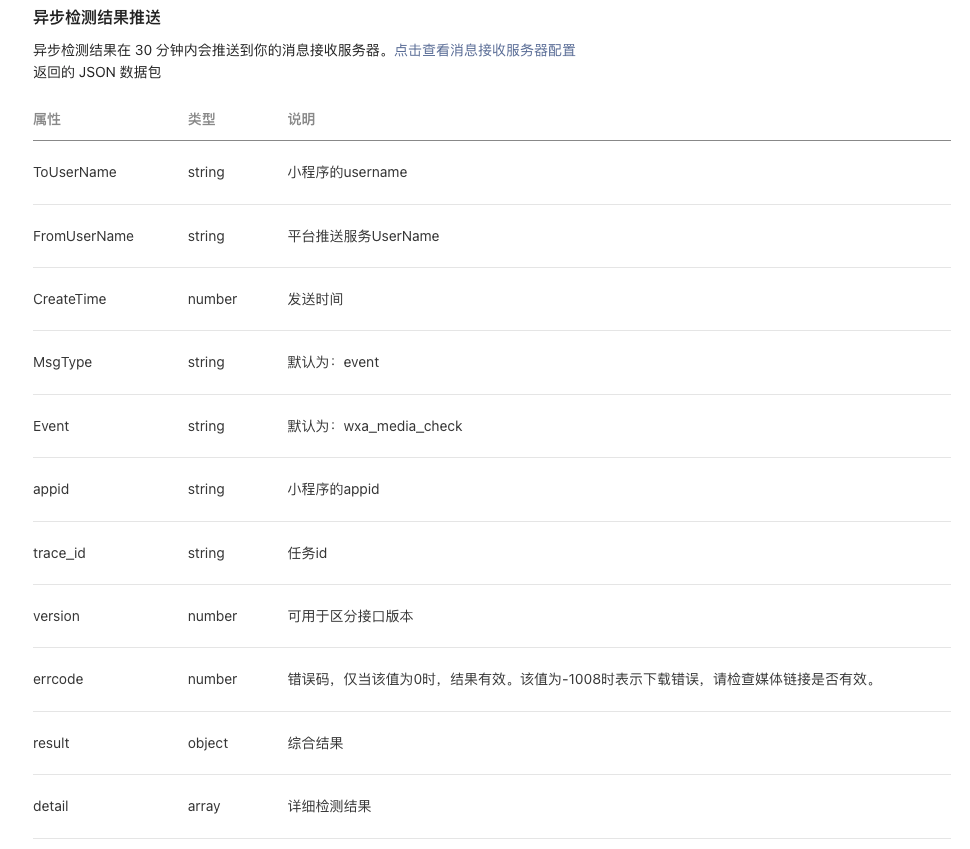The width and height of the screenshot is (970, 849).
Task: Select the trace_id attribute cell
Action: pyautogui.click(x=59, y=553)
